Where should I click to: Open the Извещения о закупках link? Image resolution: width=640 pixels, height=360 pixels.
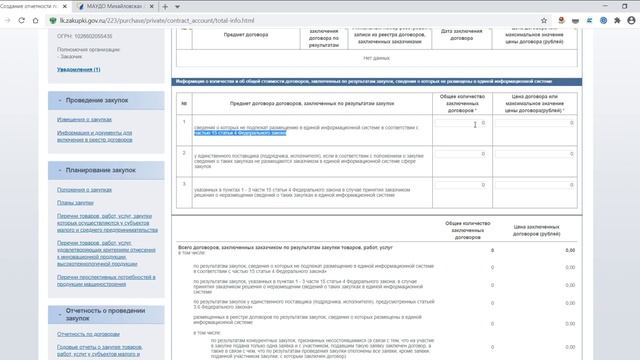point(84,120)
